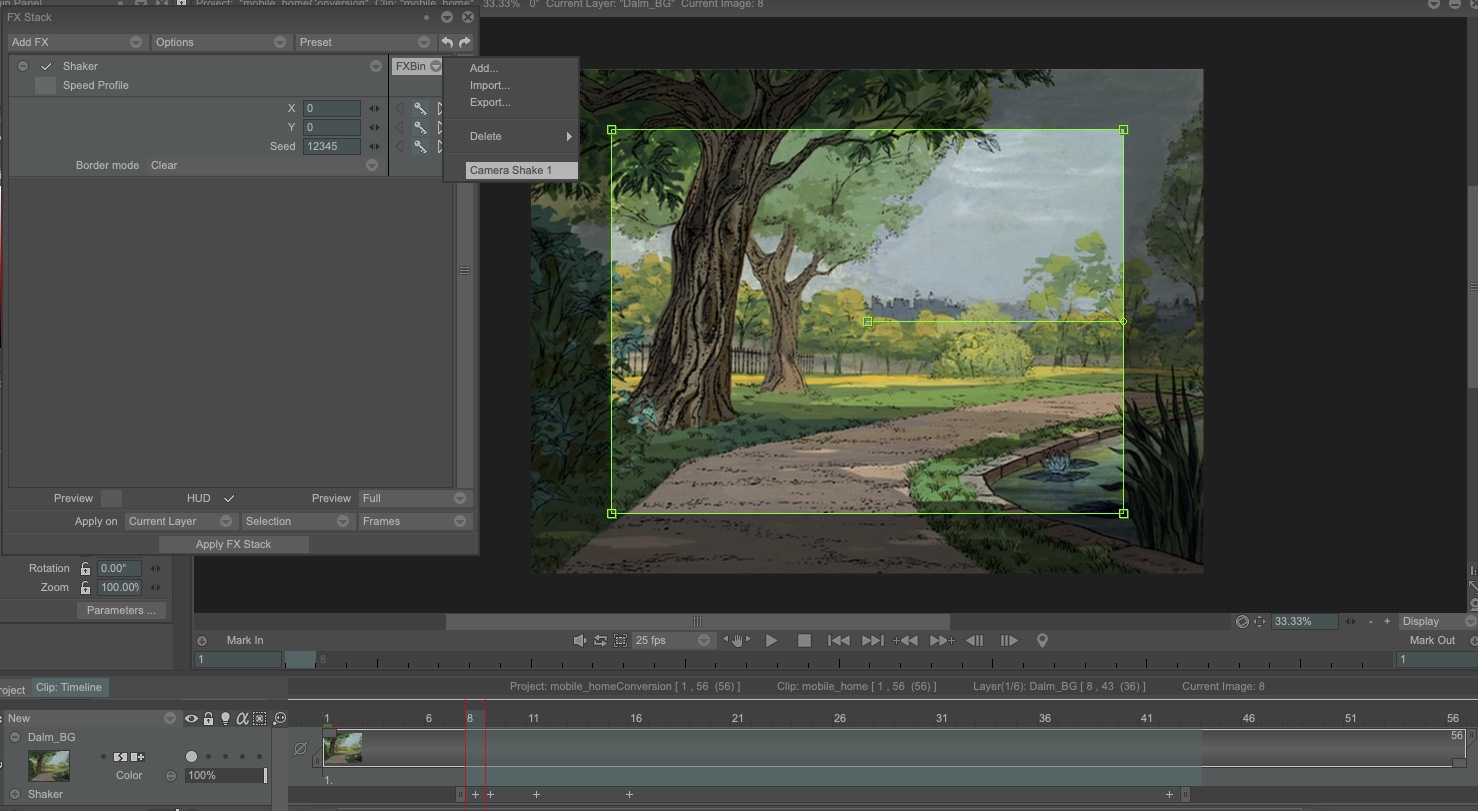1478x811 pixels.
Task: Open the Current Layer apply-on dropdown
Action: [180, 521]
